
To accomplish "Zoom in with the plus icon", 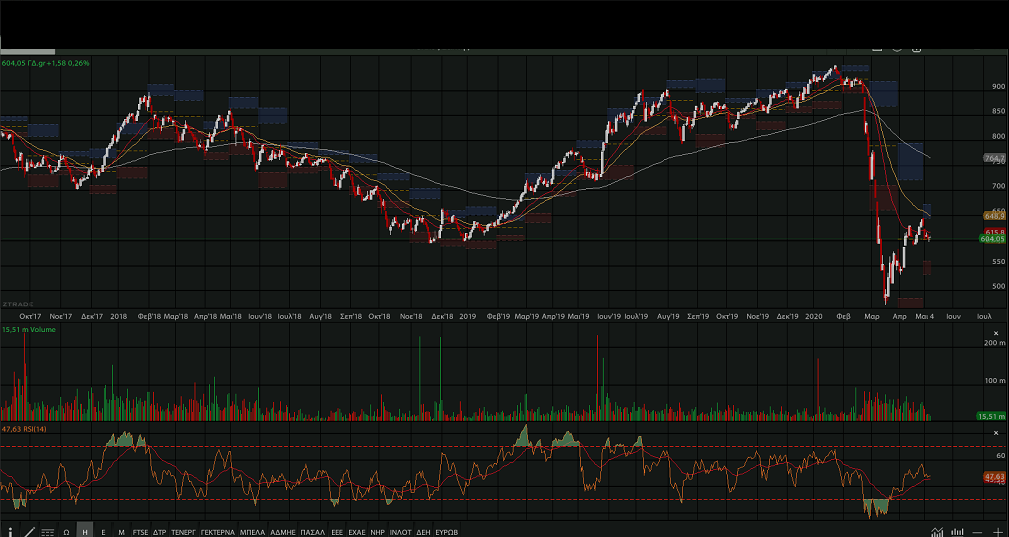I will pos(997,531).
